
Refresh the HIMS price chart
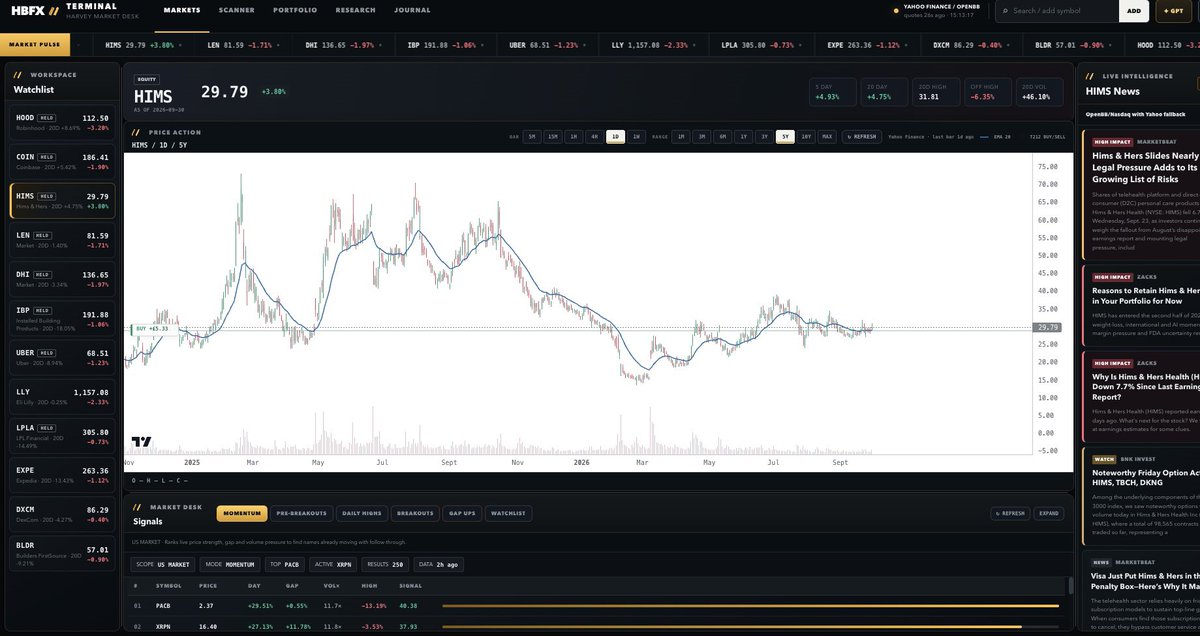click(x=862, y=136)
